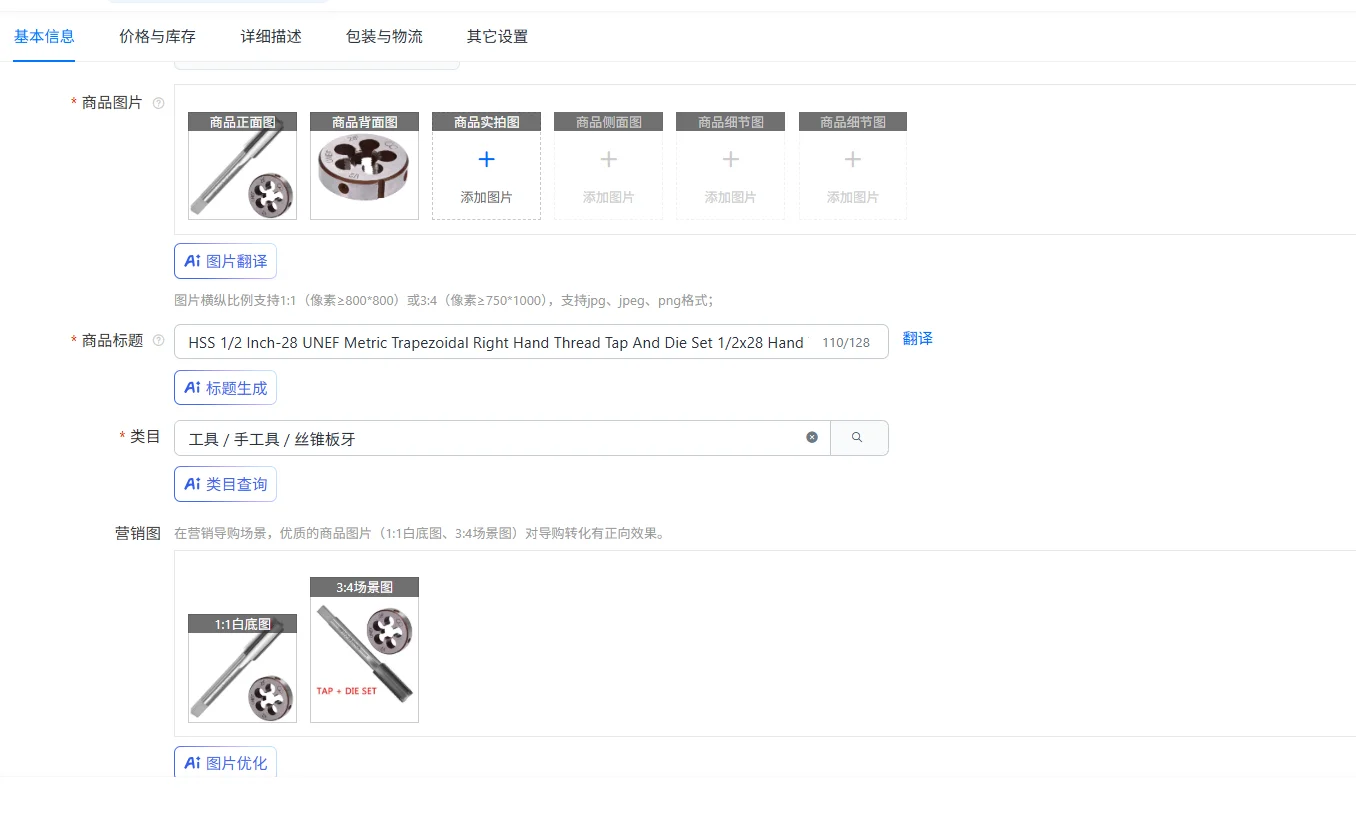Click the help icon beside 商品图片 label

[158, 103]
